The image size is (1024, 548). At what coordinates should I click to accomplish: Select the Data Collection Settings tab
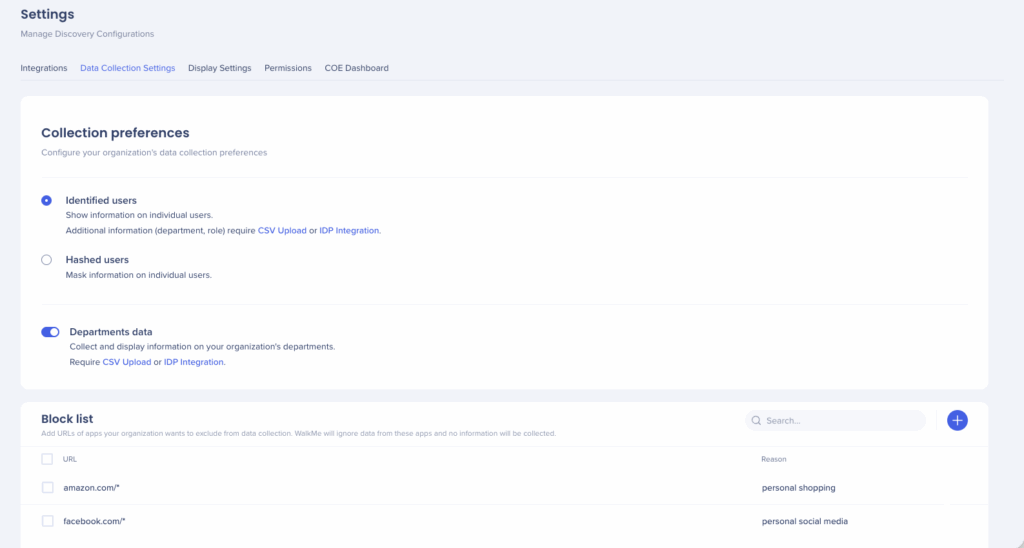point(128,68)
